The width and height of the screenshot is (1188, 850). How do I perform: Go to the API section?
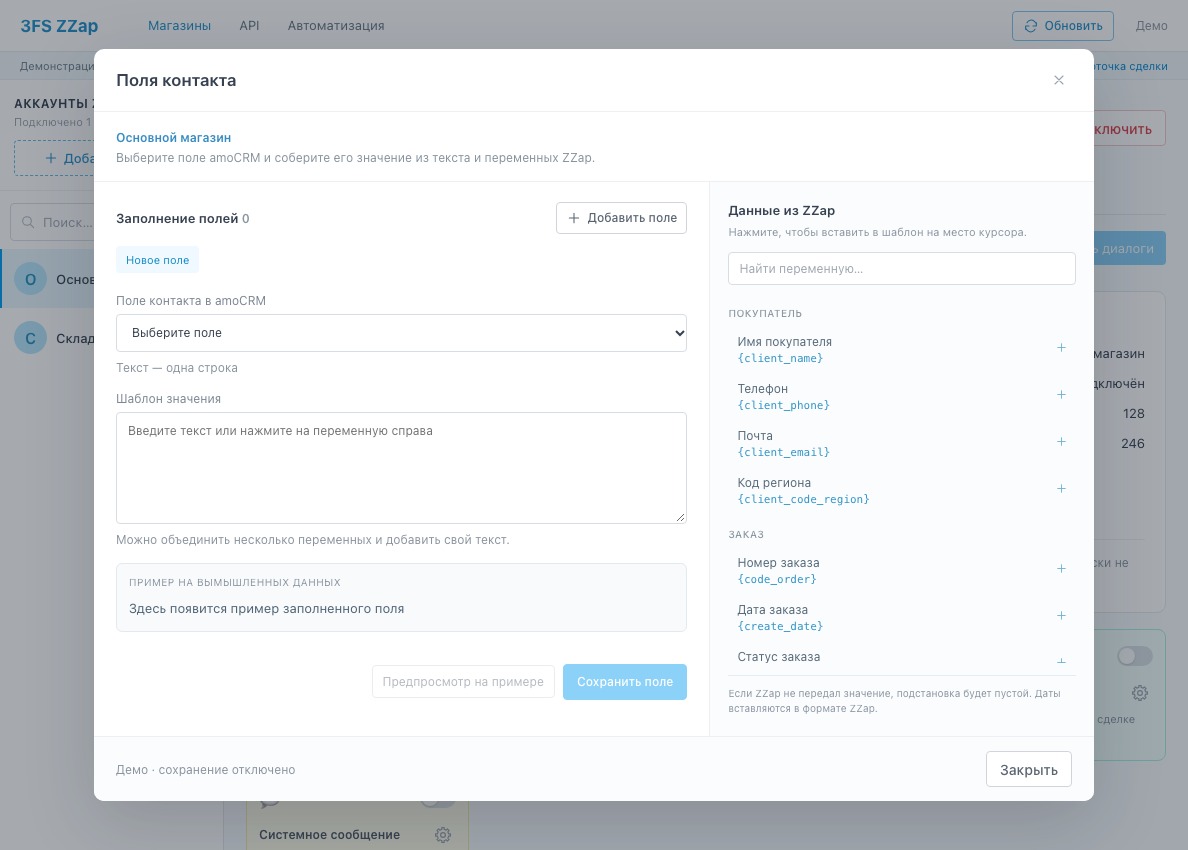click(249, 26)
